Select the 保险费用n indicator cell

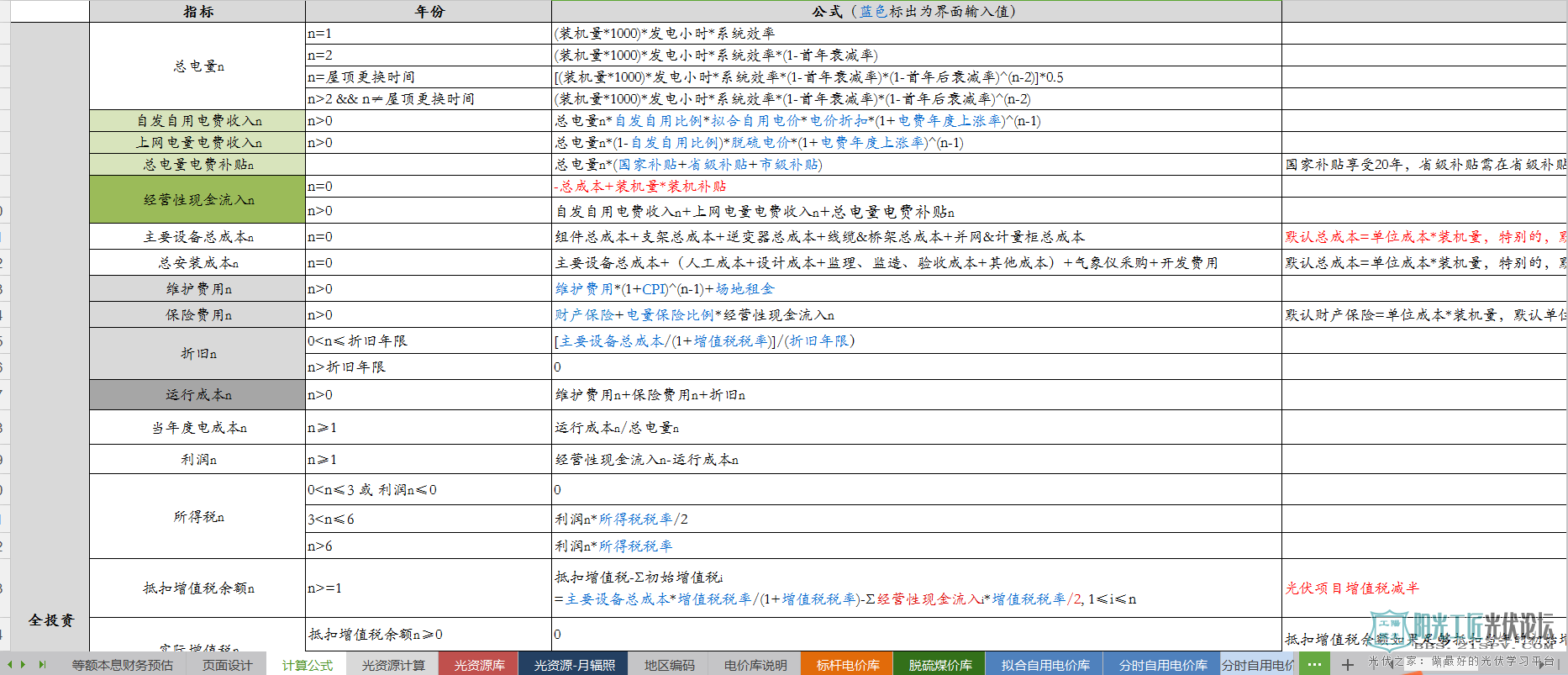coord(197,315)
